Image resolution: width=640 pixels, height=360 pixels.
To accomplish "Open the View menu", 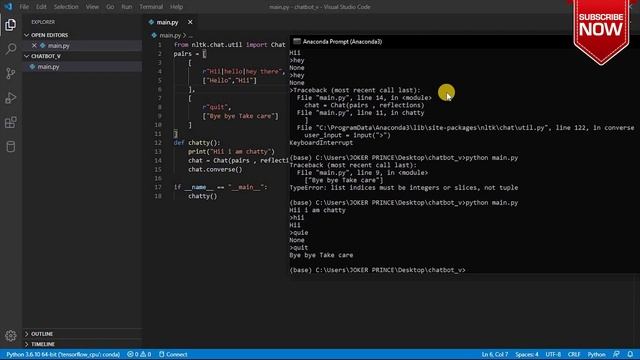I will [92, 7].
